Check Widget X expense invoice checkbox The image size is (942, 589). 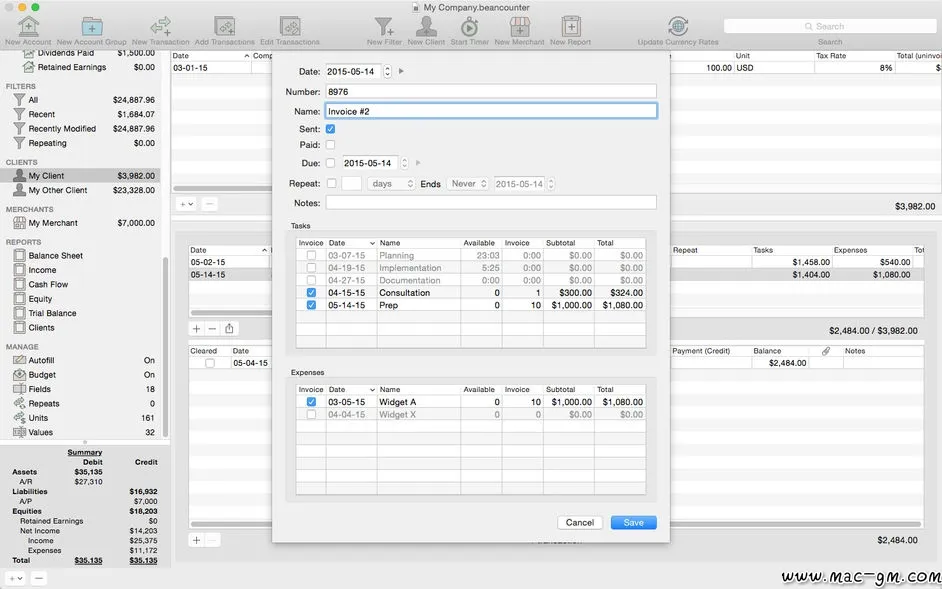pos(311,415)
